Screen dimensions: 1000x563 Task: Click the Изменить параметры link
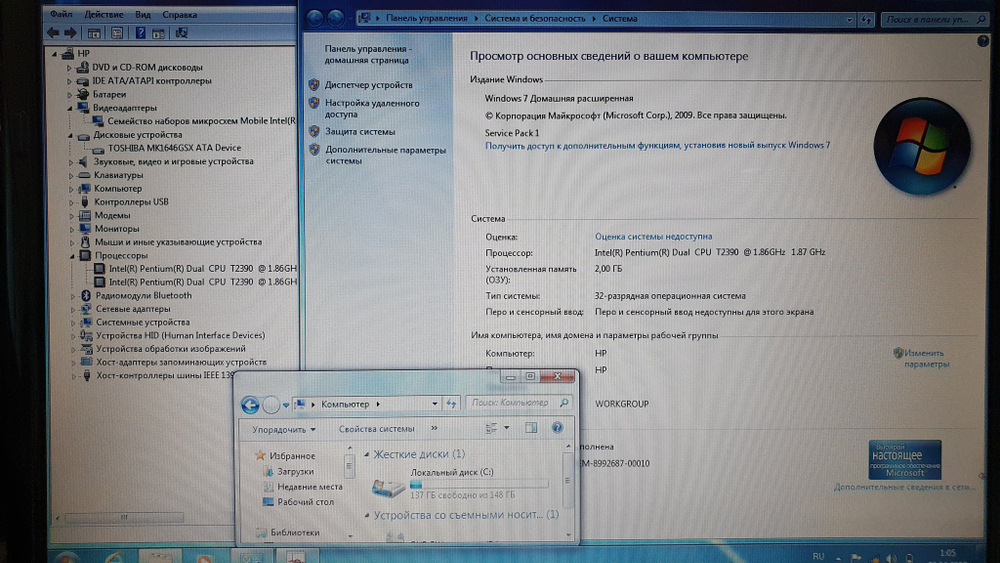coord(926,358)
